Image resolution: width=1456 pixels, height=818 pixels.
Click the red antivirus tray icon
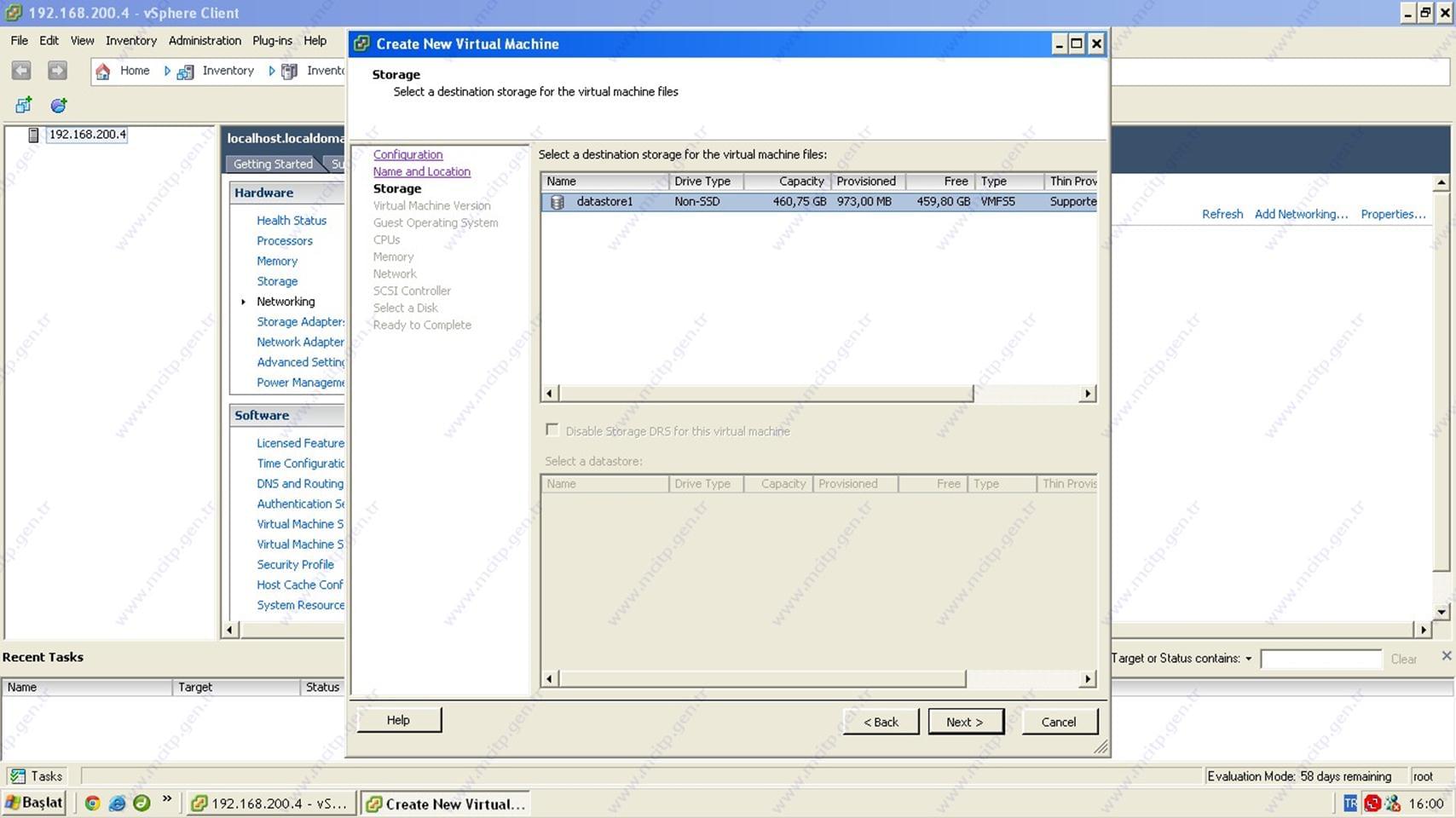point(1372,804)
